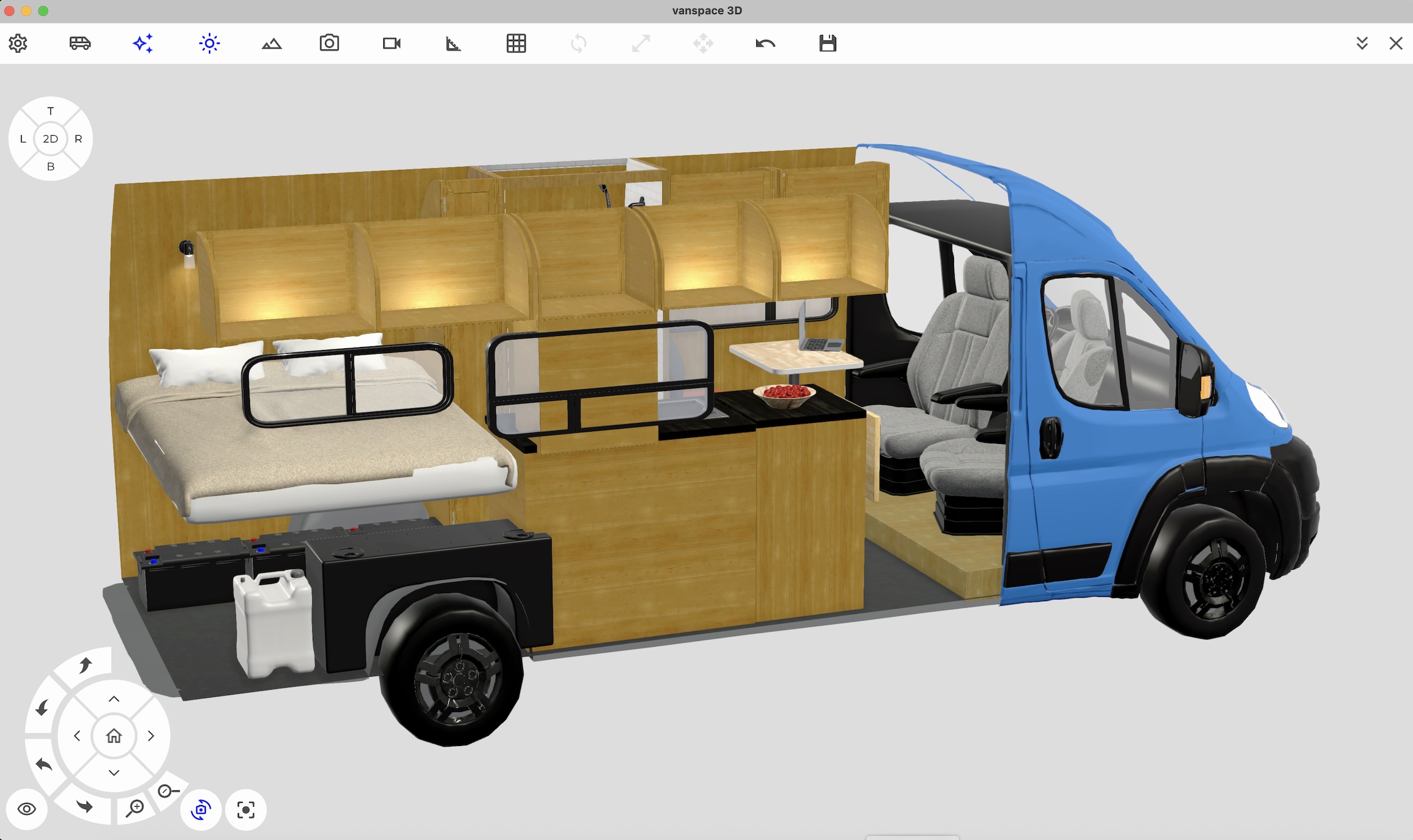This screenshot has width=1413, height=840.
Task: Click the van vehicle icon
Action: 80,44
